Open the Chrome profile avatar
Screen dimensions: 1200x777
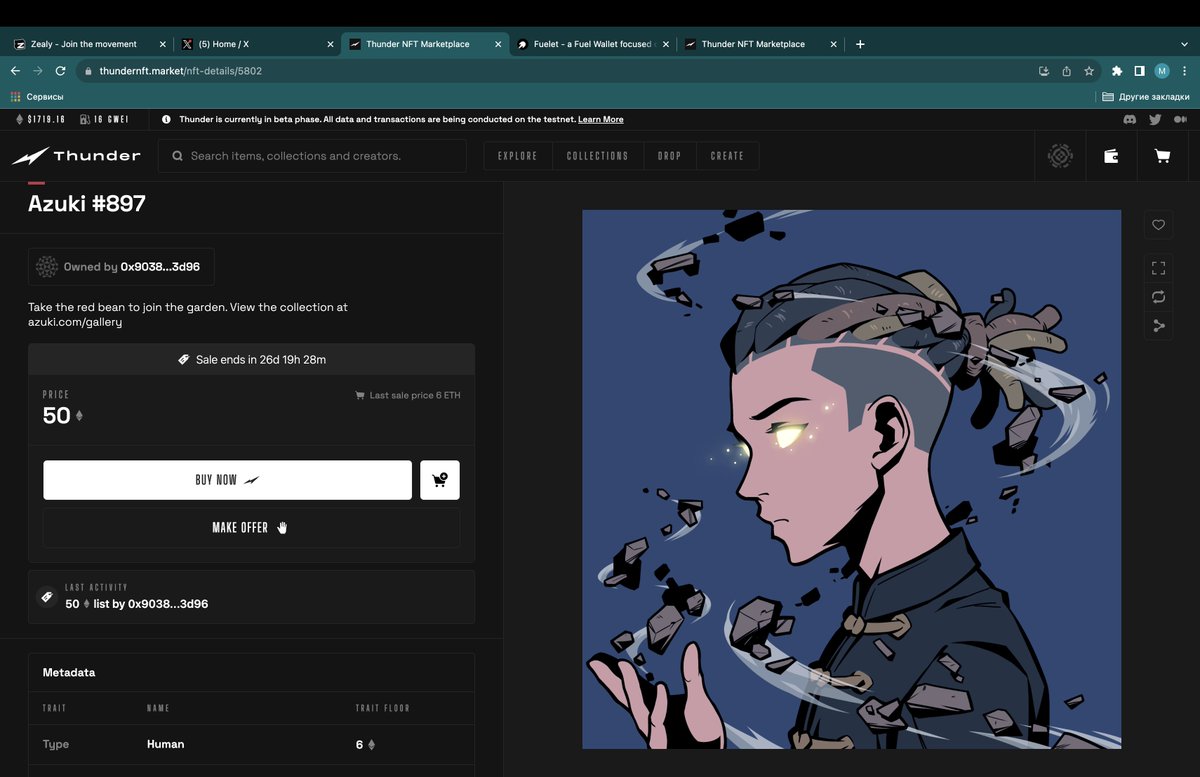tap(1162, 71)
